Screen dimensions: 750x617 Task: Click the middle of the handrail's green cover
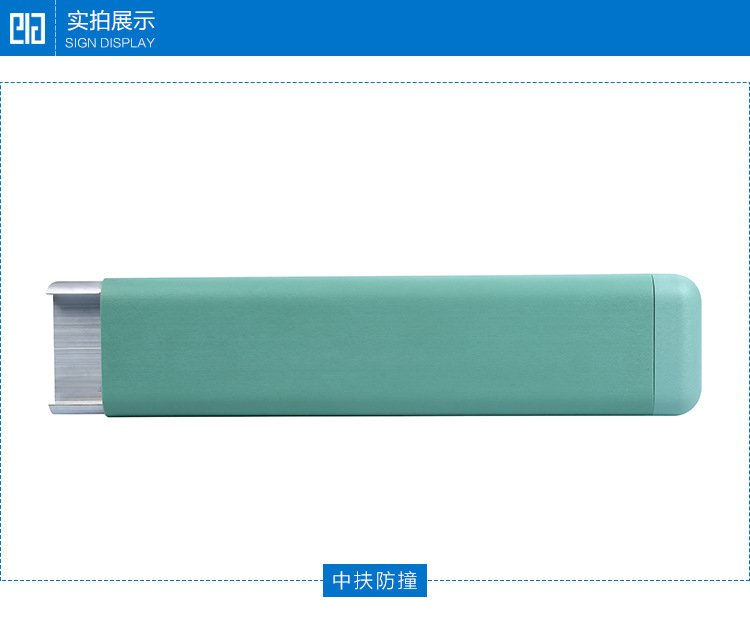click(x=377, y=345)
